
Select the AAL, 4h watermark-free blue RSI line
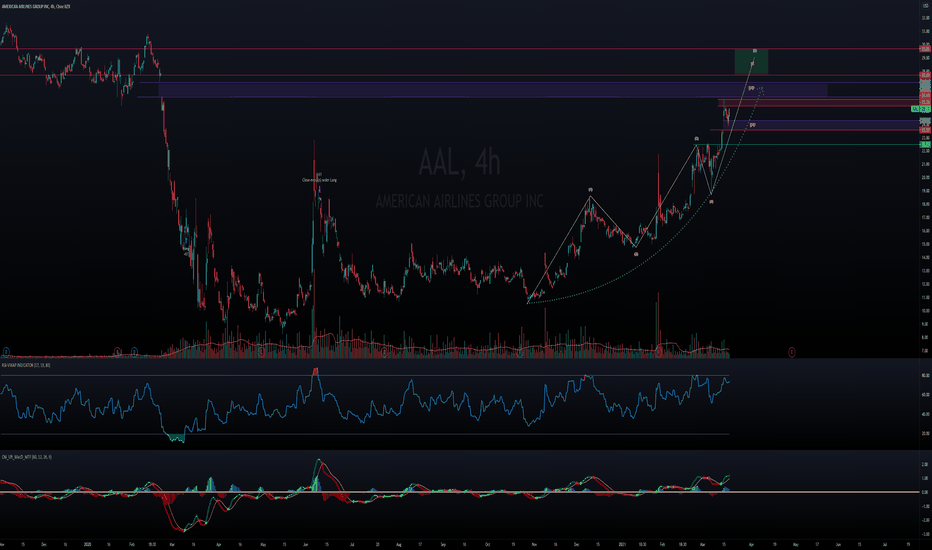365,404
